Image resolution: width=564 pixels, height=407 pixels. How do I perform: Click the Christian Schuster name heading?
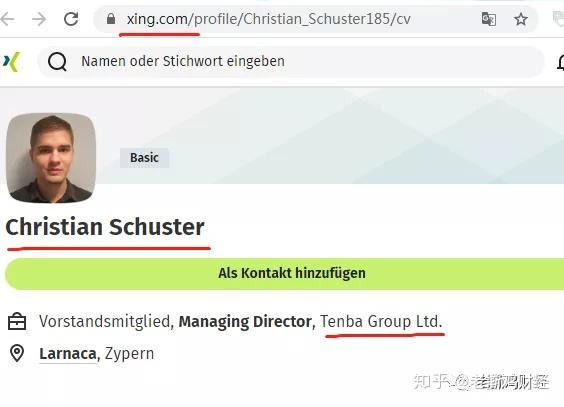(x=105, y=227)
